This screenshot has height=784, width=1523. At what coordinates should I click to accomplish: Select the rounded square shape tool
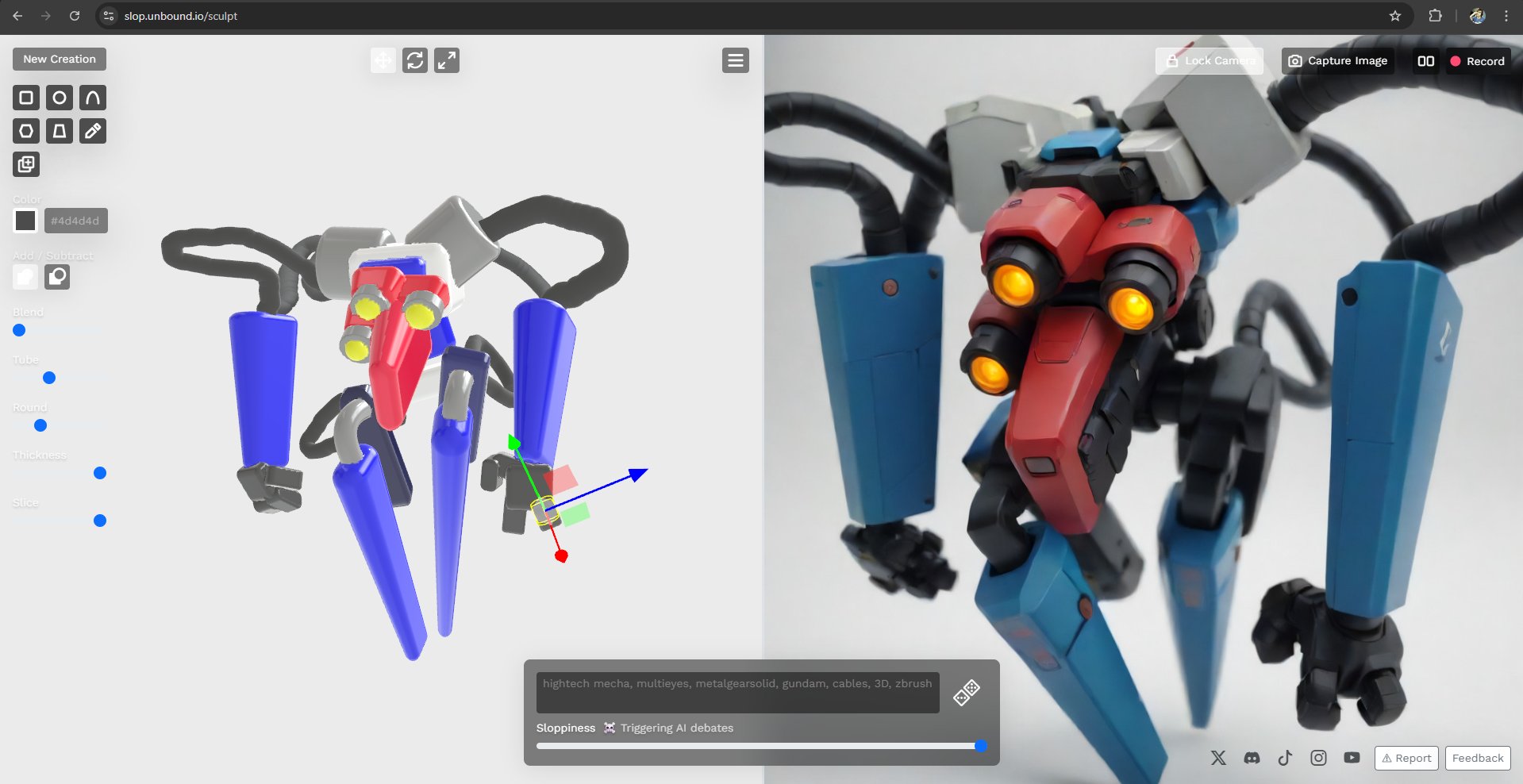click(x=26, y=98)
